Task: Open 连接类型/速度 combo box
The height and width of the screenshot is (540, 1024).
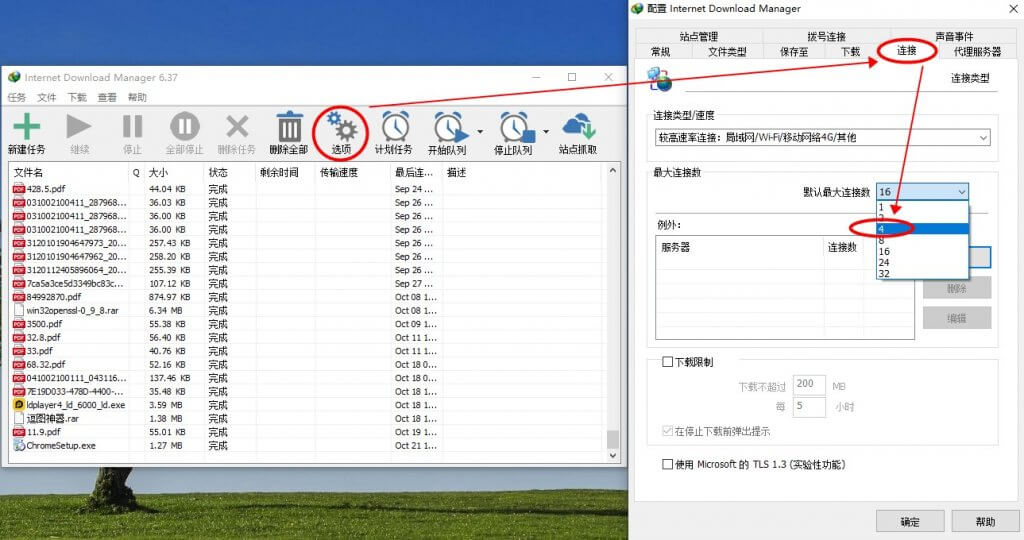Action: (823, 138)
